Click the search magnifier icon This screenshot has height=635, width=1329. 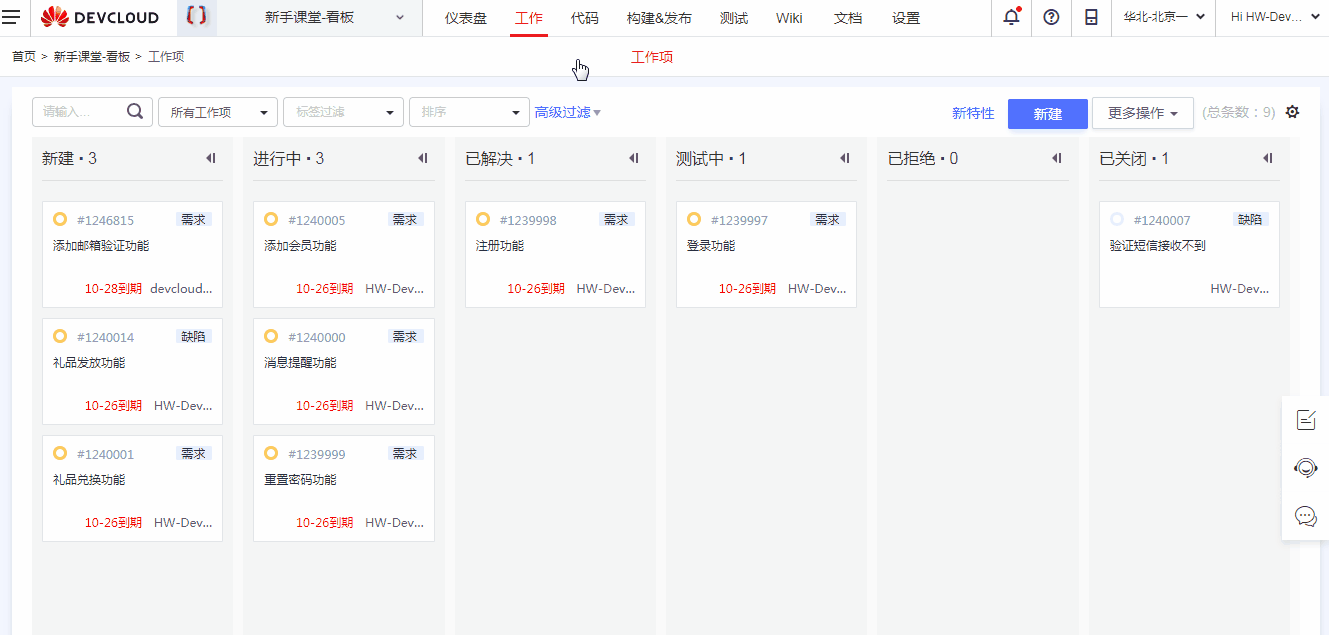click(135, 111)
